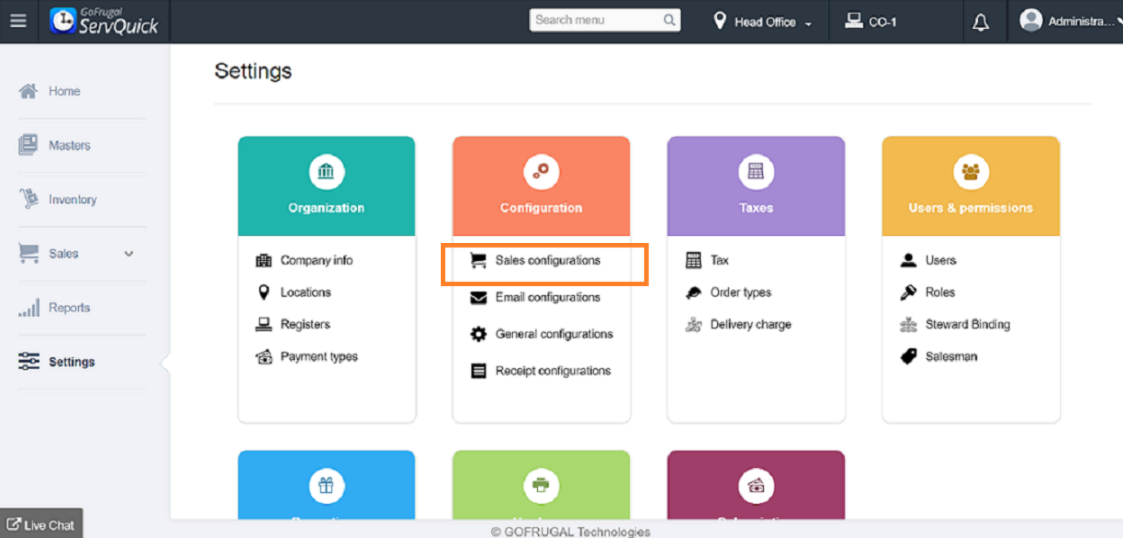Click the Taxes calculator icon
Viewport: 1124px width, 546px height.
click(756, 172)
